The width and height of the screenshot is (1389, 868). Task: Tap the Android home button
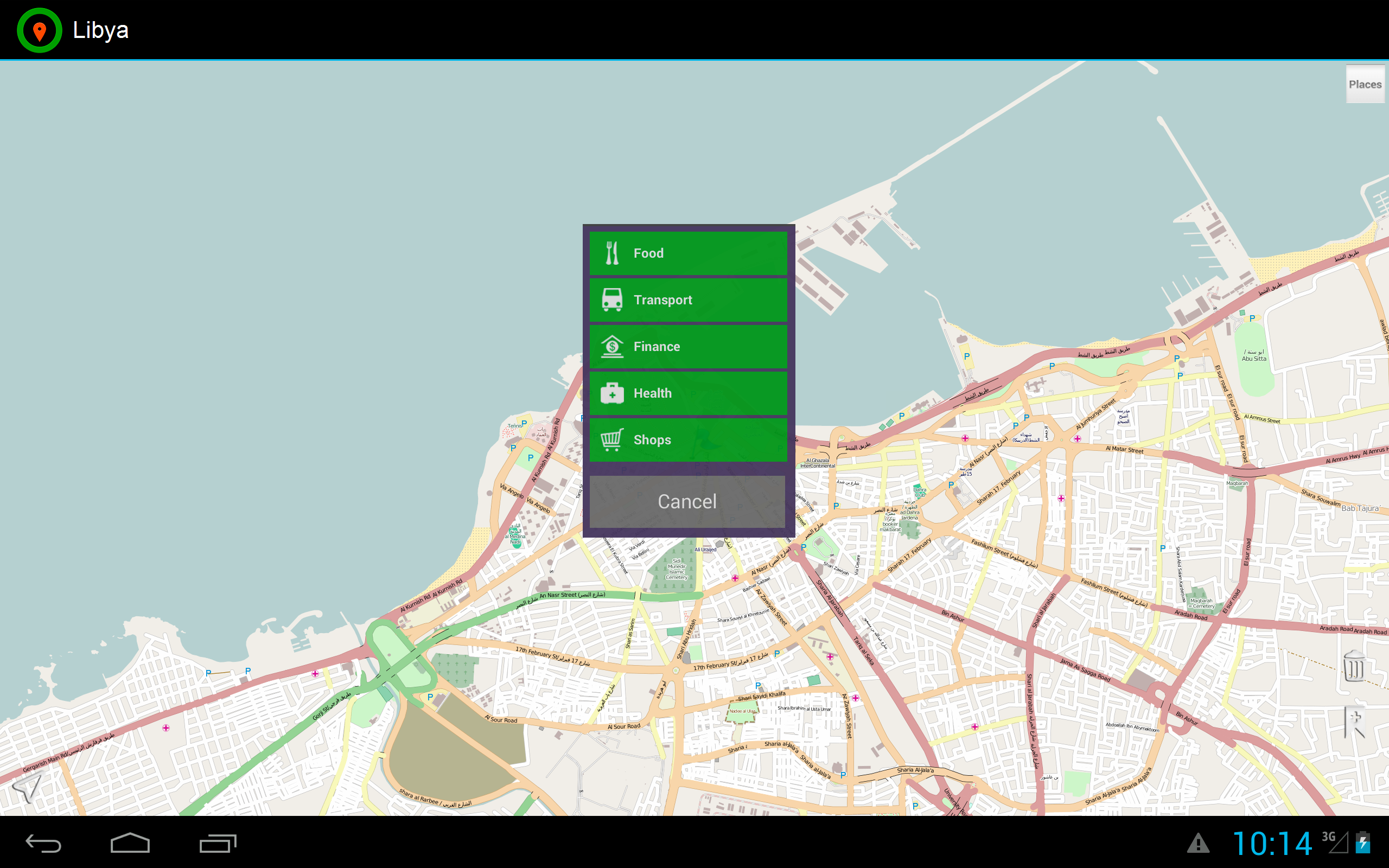coord(131,843)
